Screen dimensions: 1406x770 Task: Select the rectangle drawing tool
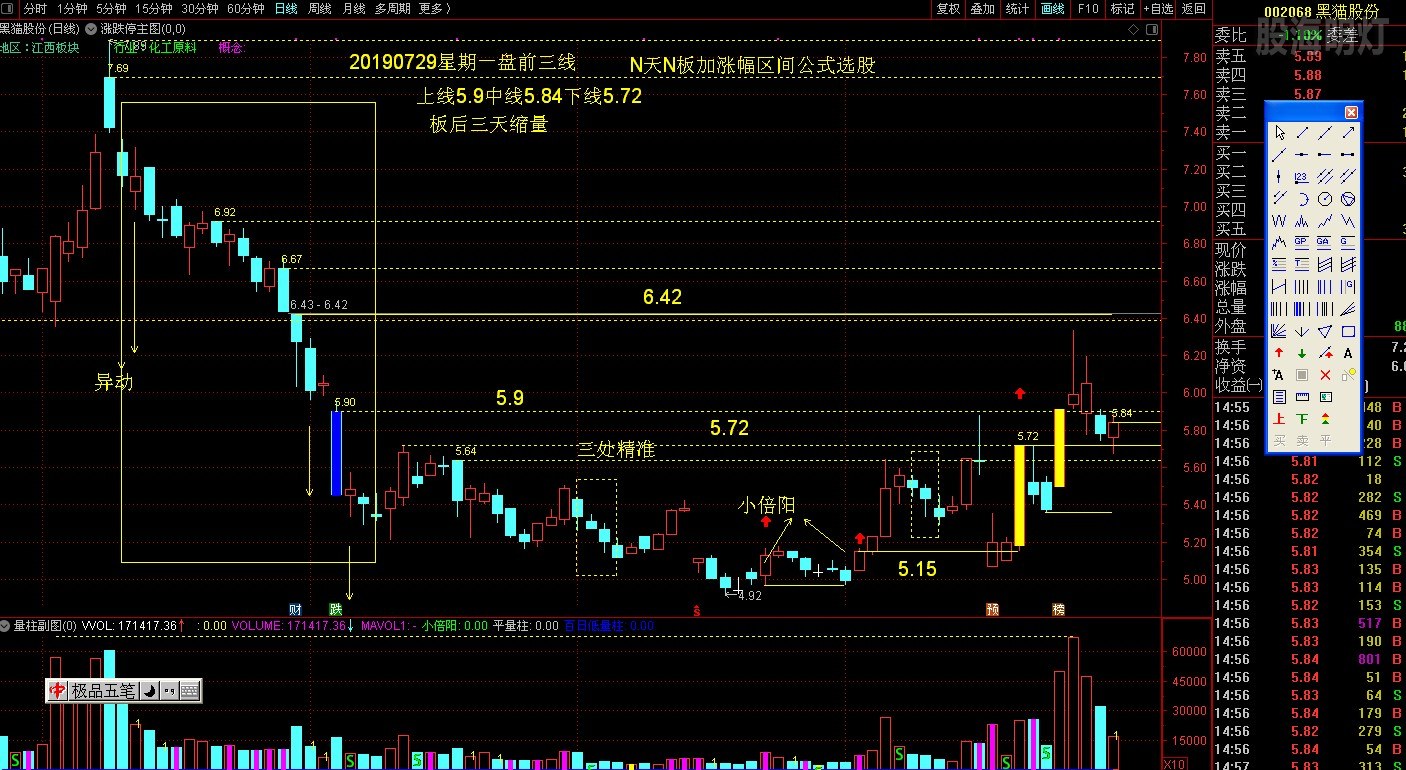1348,330
